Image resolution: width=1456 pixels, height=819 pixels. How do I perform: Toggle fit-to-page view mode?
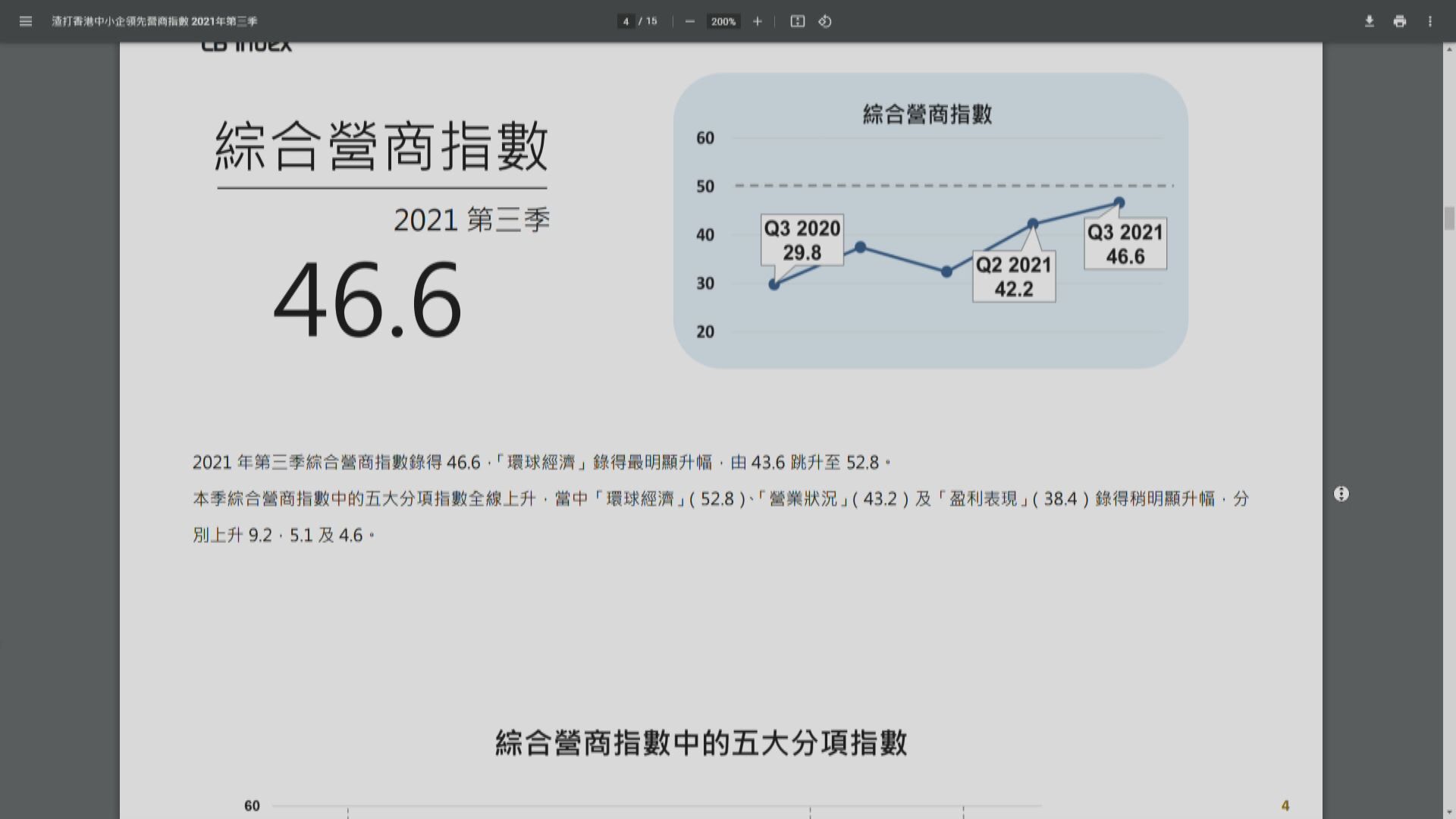(x=798, y=21)
